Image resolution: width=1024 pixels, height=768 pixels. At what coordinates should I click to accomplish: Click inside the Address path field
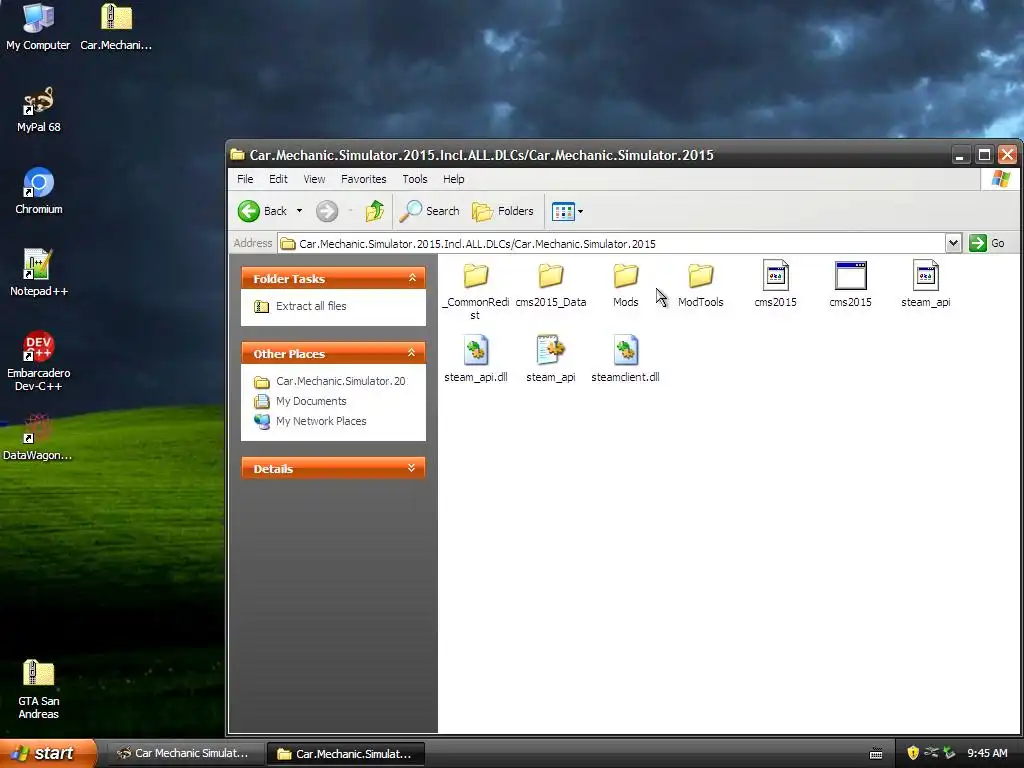(611, 243)
